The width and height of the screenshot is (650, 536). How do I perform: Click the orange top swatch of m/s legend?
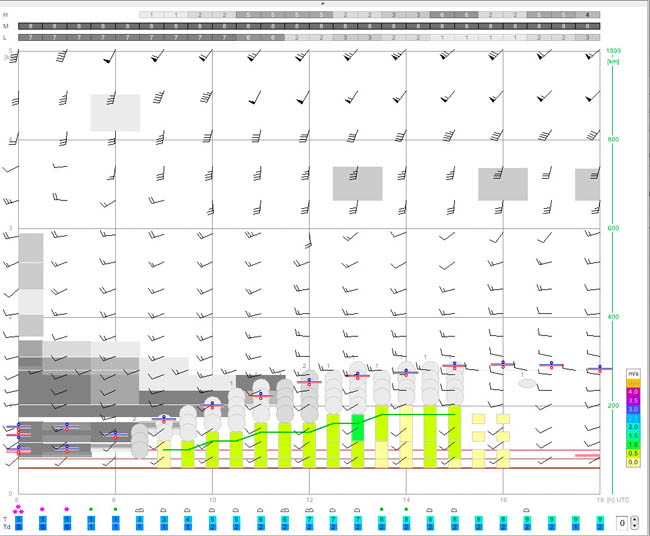(x=633, y=383)
